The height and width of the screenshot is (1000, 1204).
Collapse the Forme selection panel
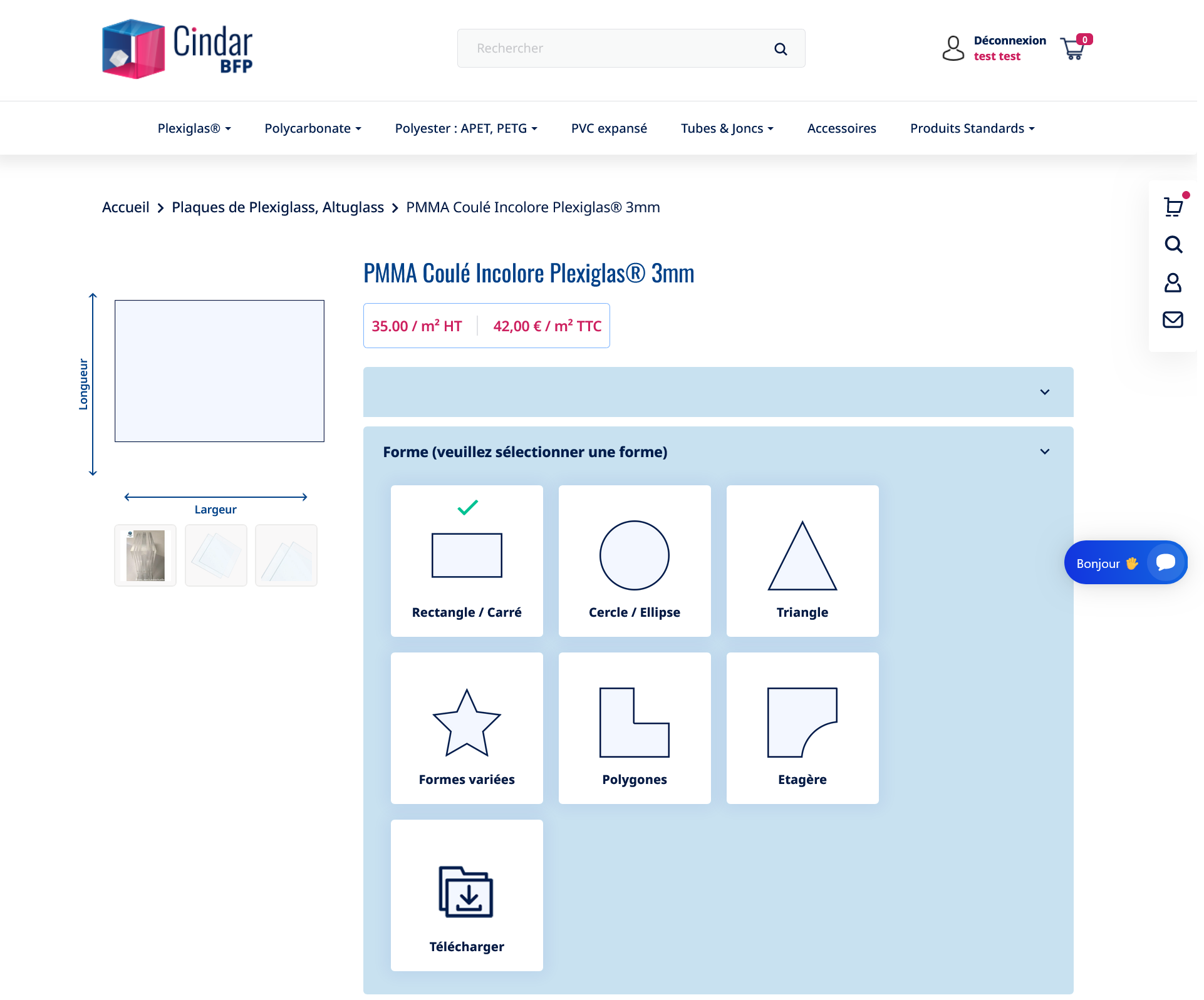tap(1044, 452)
